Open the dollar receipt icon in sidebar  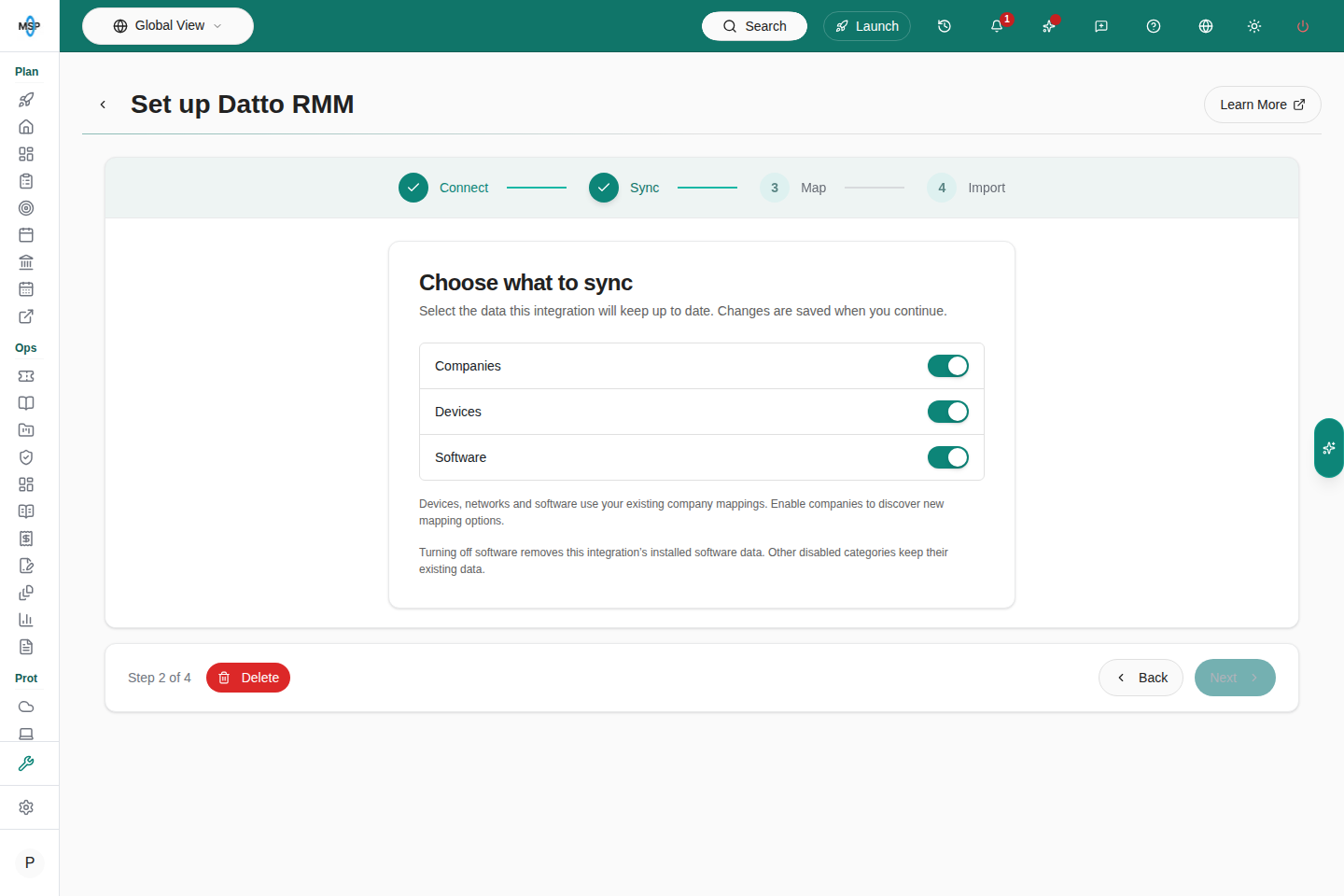click(26, 539)
